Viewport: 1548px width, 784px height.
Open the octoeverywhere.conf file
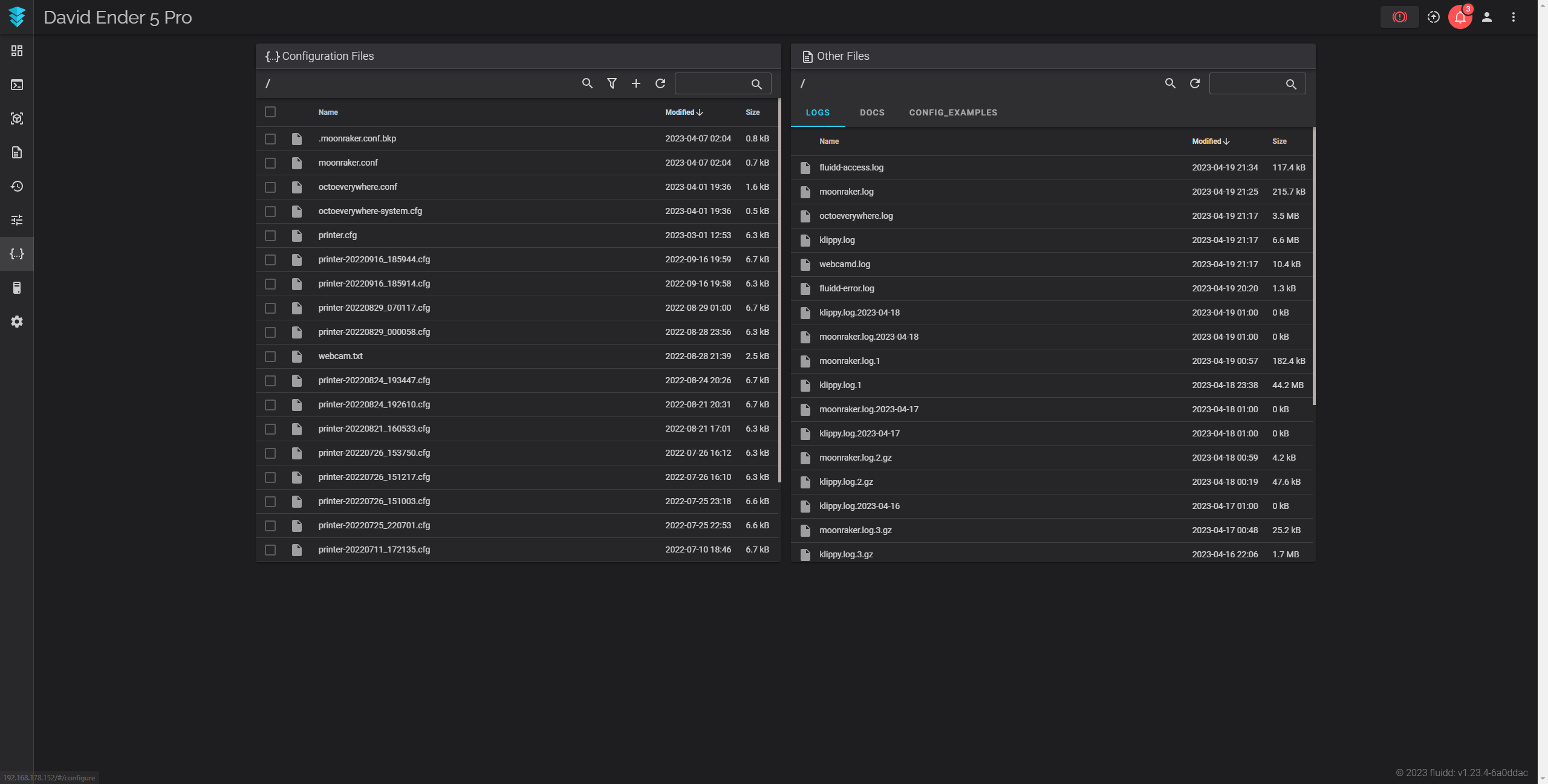tap(358, 187)
